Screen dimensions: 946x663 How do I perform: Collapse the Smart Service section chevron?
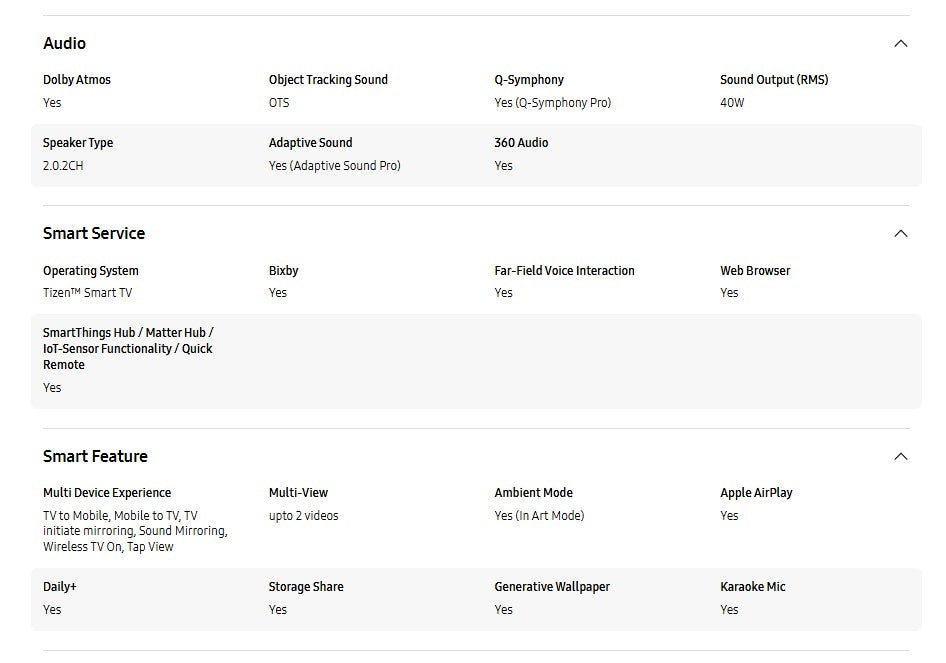point(900,234)
